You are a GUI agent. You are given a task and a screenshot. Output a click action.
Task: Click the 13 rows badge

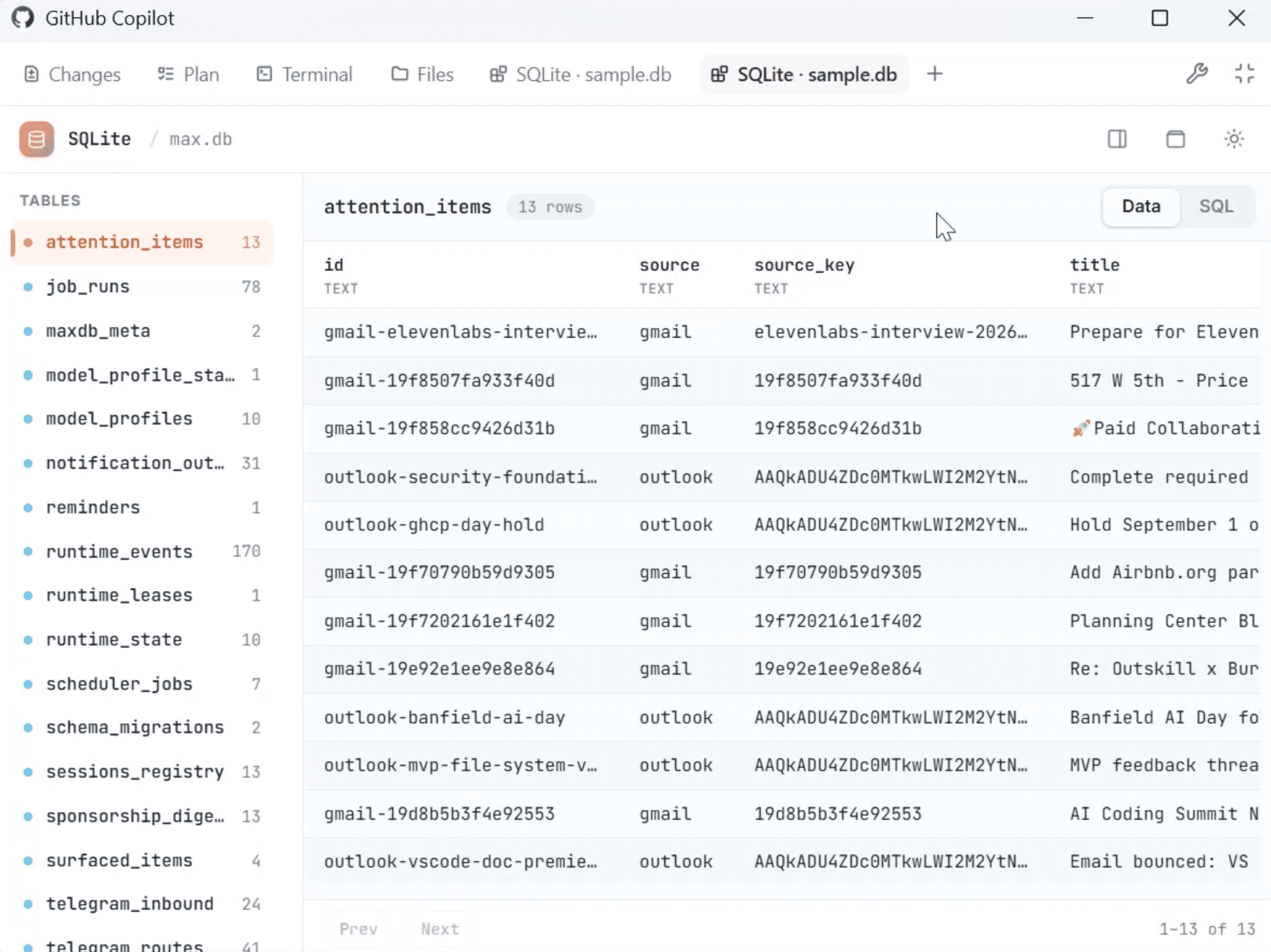[550, 207]
